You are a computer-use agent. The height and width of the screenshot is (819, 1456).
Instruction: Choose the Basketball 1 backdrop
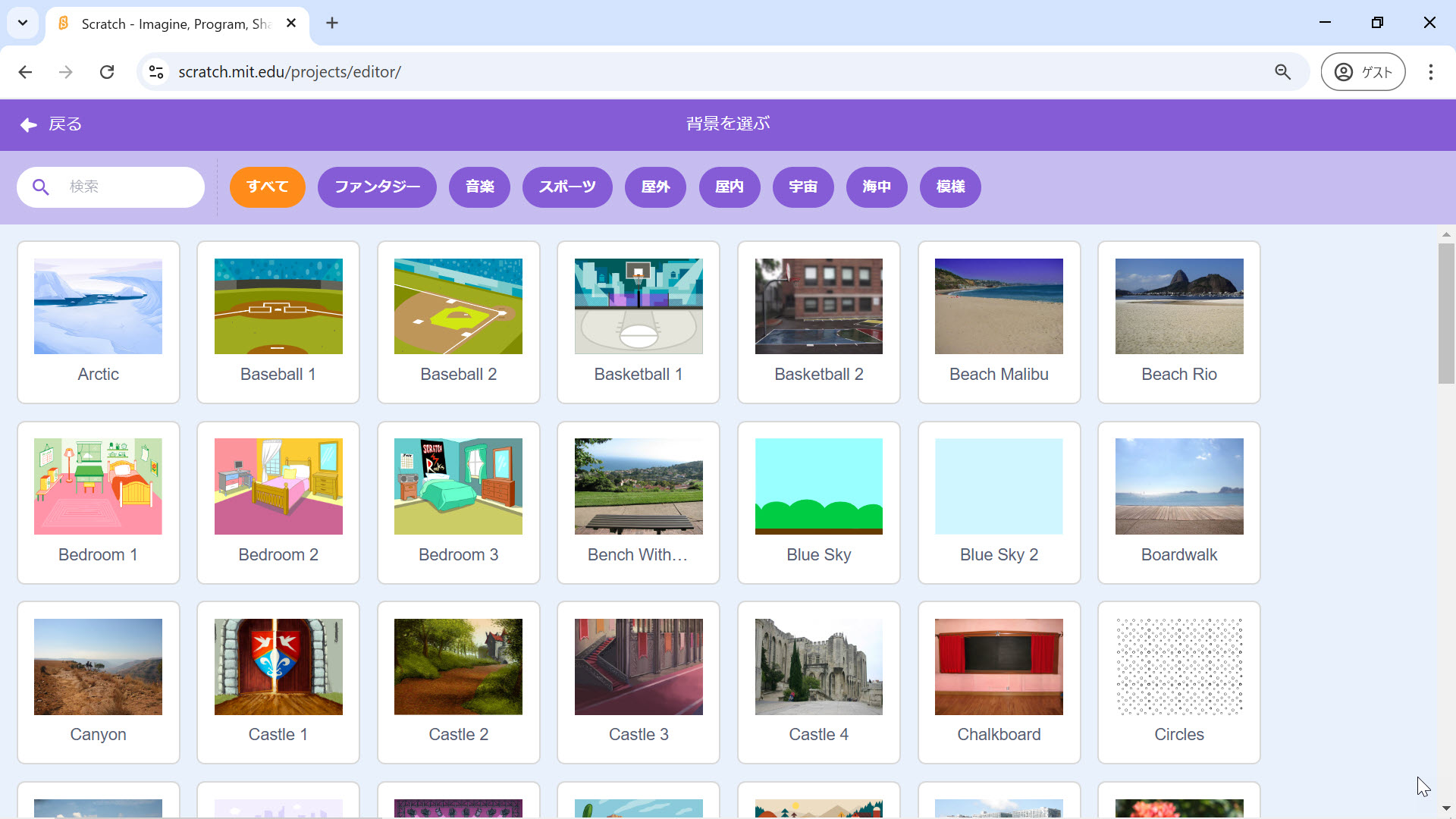639,322
